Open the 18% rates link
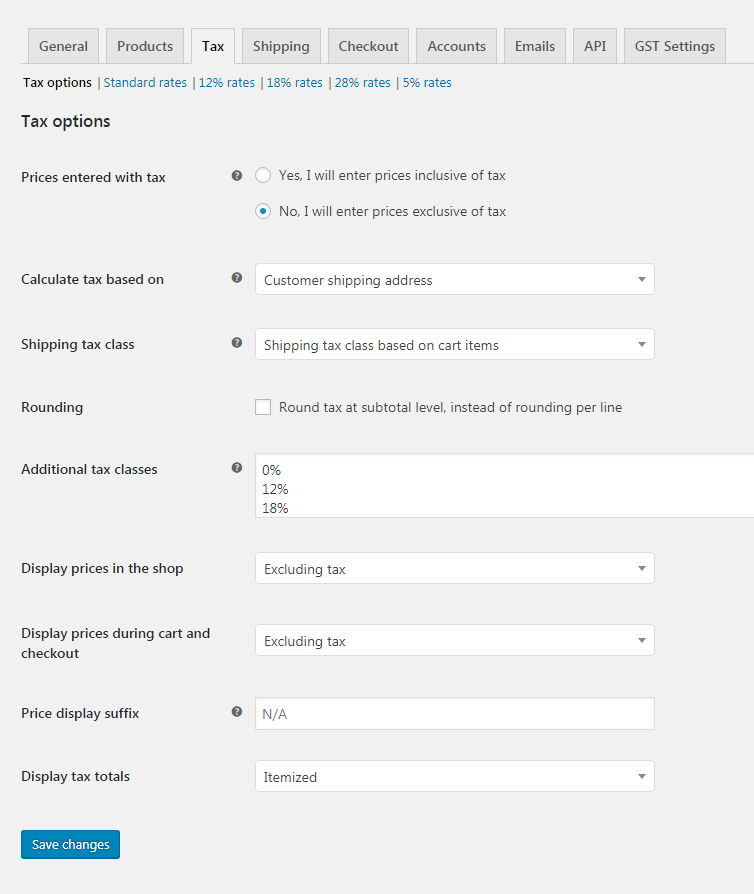The image size is (754, 894). click(294, 83)
